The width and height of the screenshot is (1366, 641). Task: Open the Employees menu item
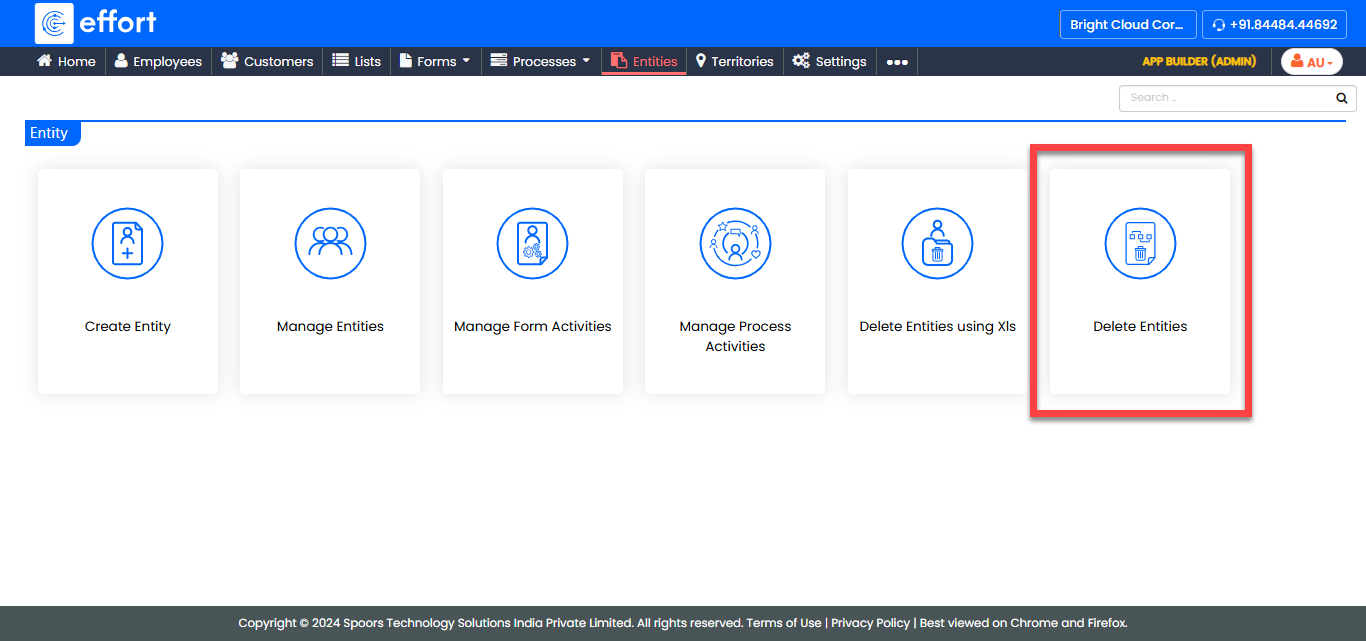[158, 61]
